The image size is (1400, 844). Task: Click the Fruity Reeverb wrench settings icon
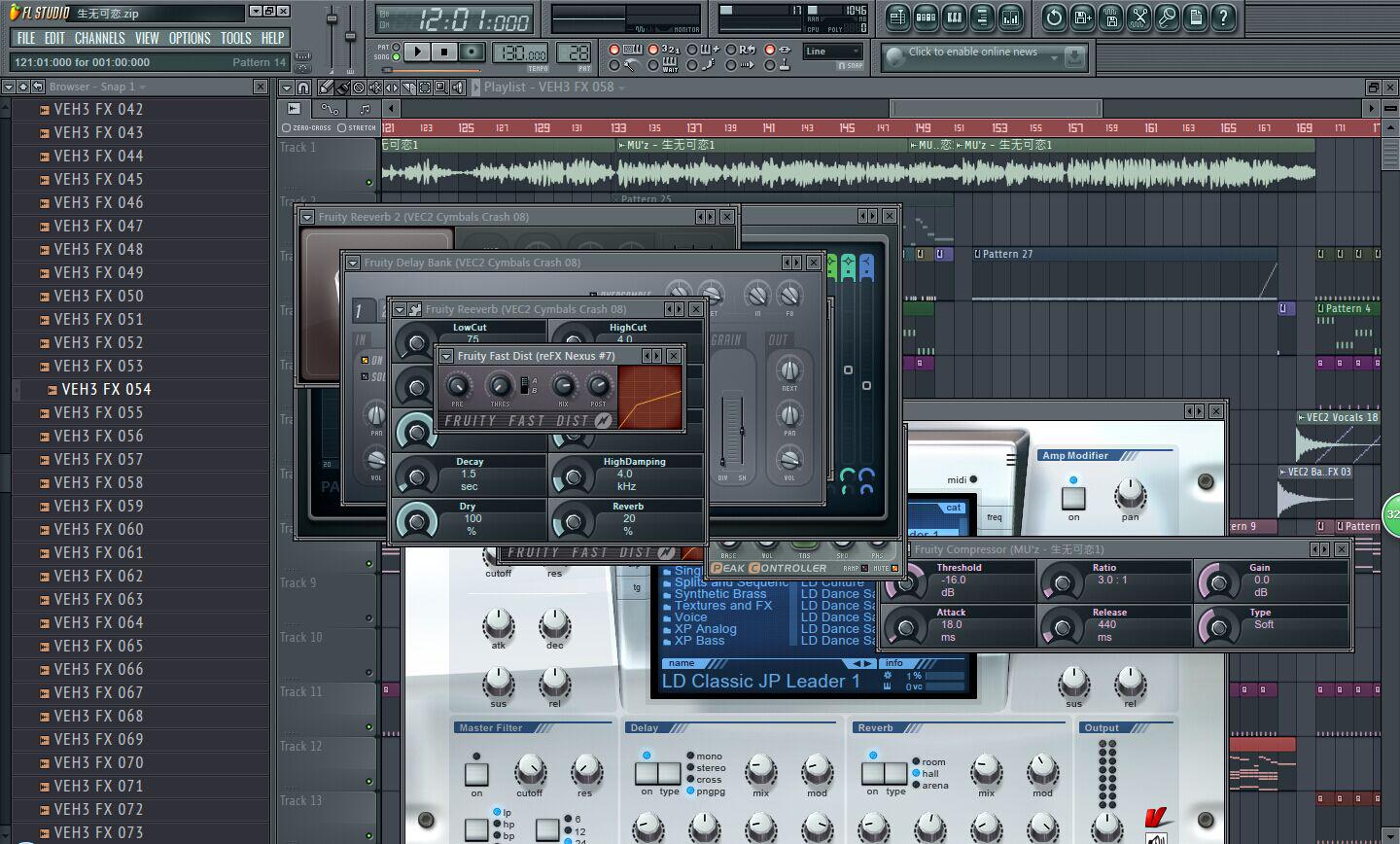[415, 309]
